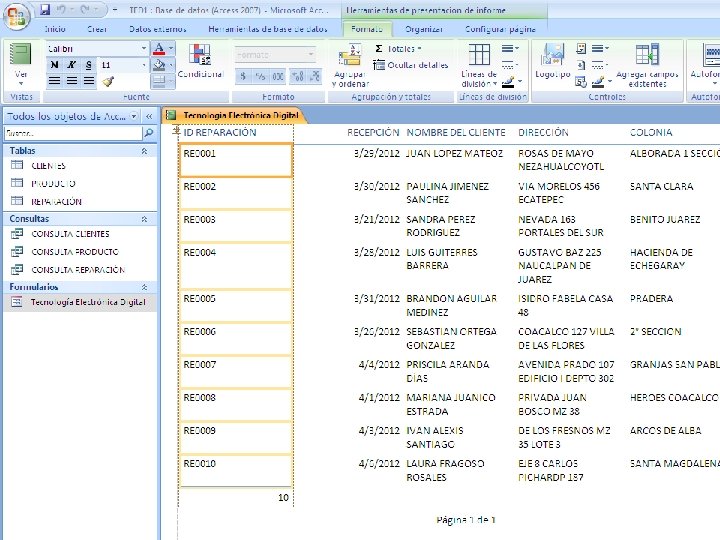Apply the font color A button

(x=158, y=48)
